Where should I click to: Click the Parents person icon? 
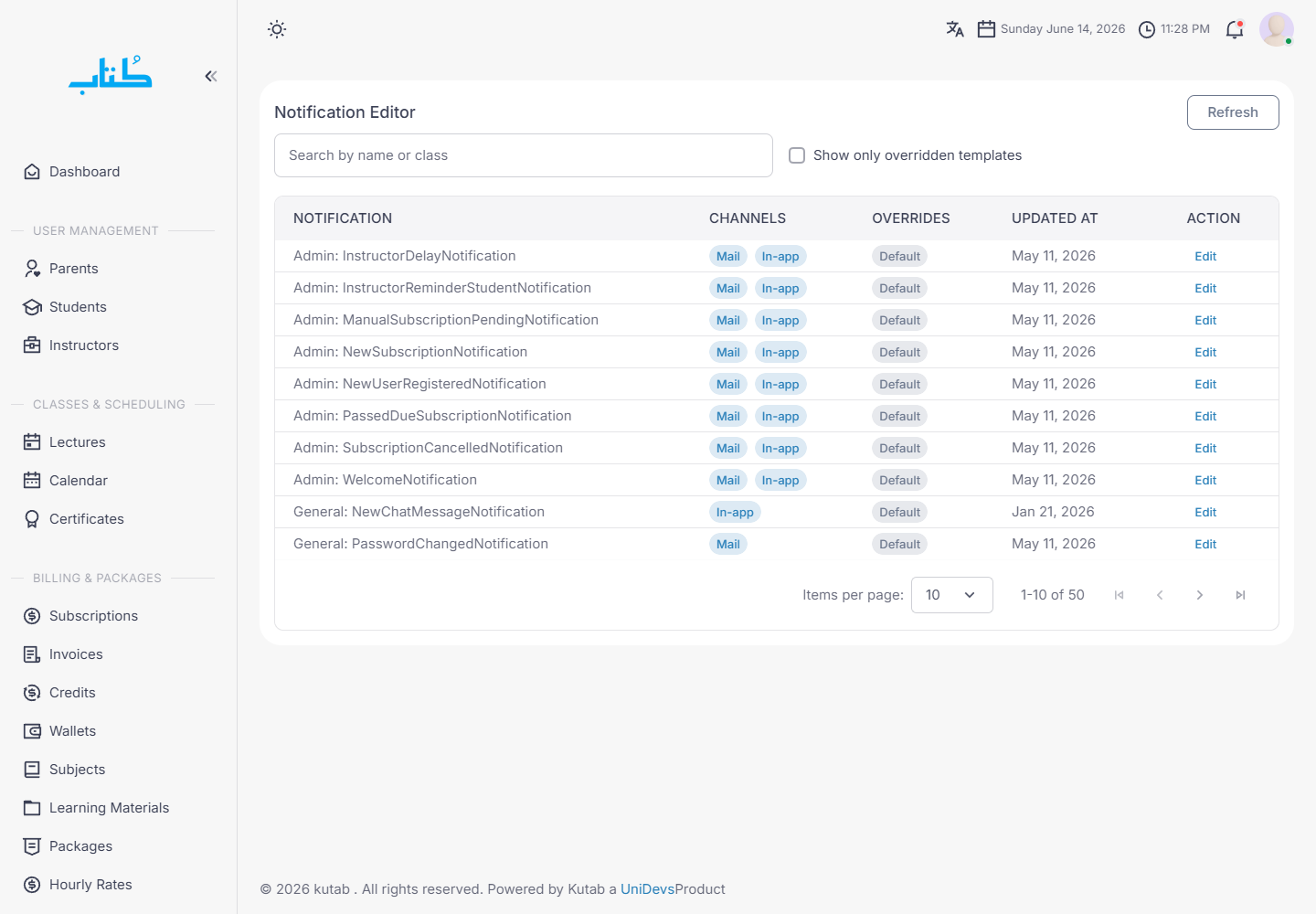coord(32,269)
